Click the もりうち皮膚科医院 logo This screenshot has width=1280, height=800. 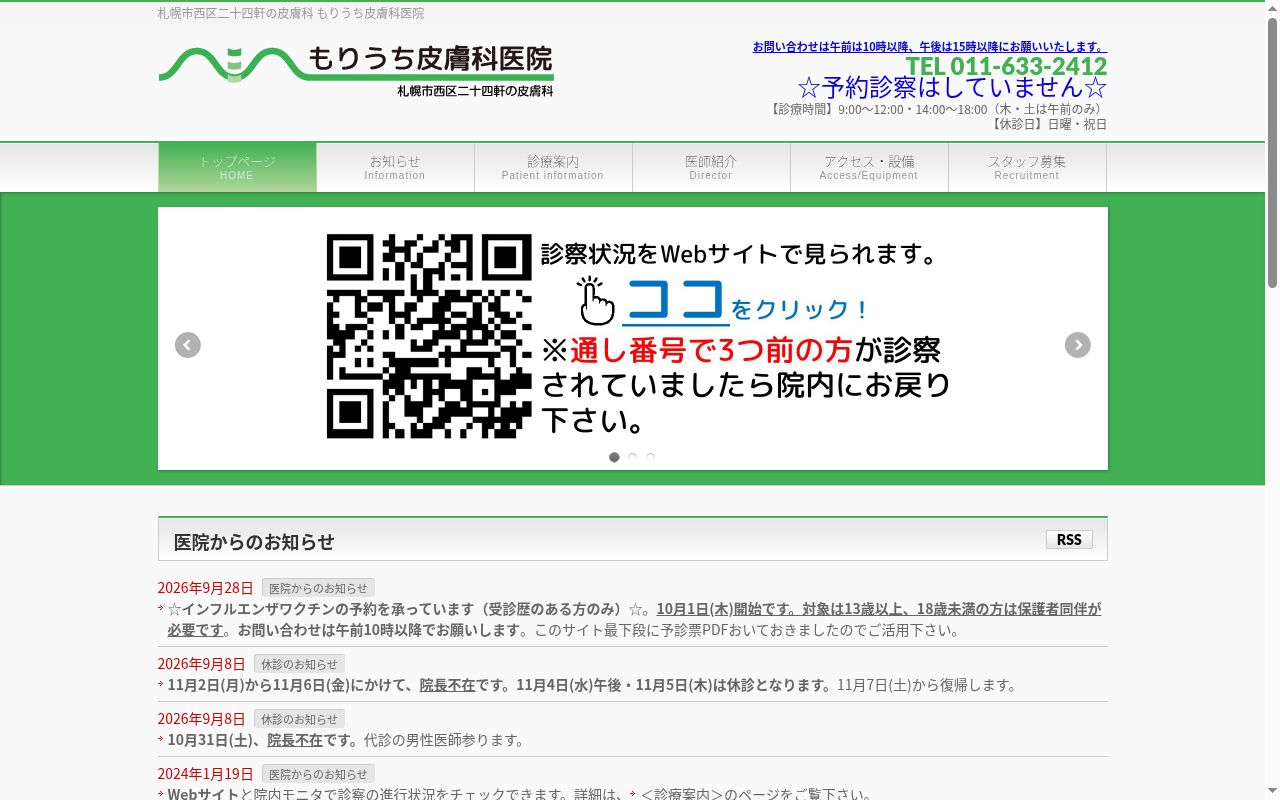[x=356, y=71]
